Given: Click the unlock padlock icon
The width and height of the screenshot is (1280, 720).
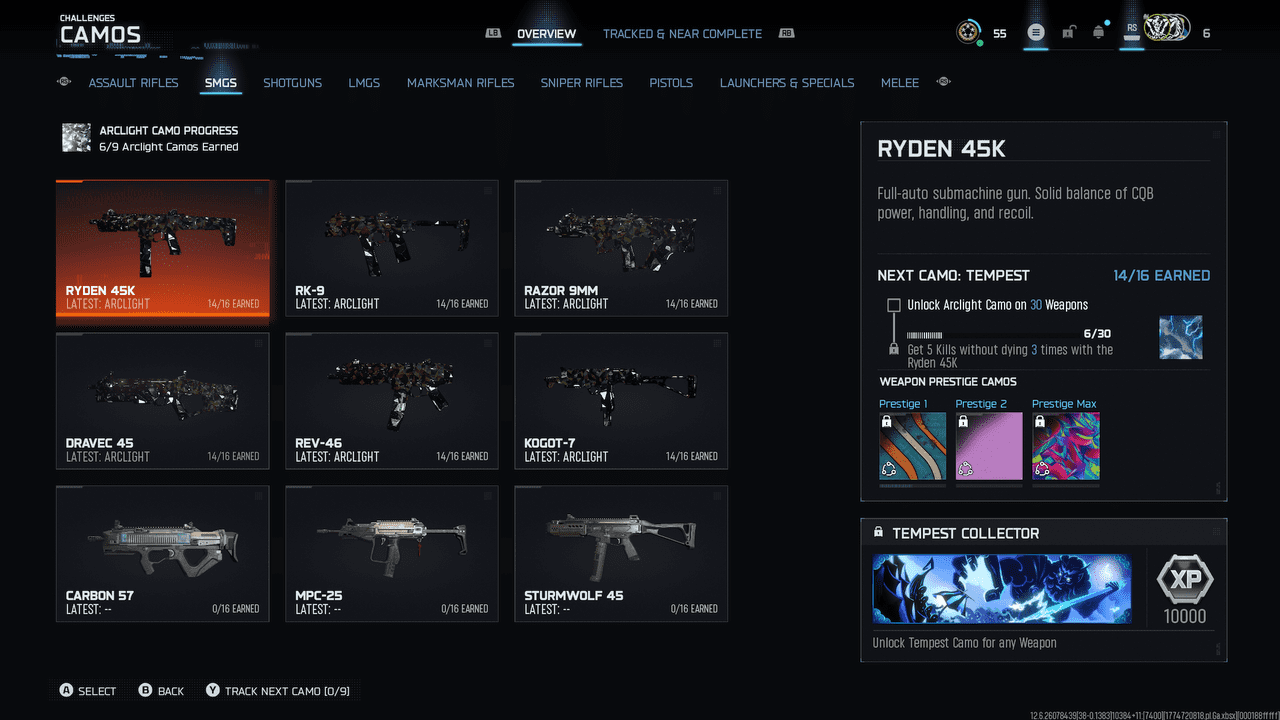Looking at the screenshot, I should (1068, 33).
